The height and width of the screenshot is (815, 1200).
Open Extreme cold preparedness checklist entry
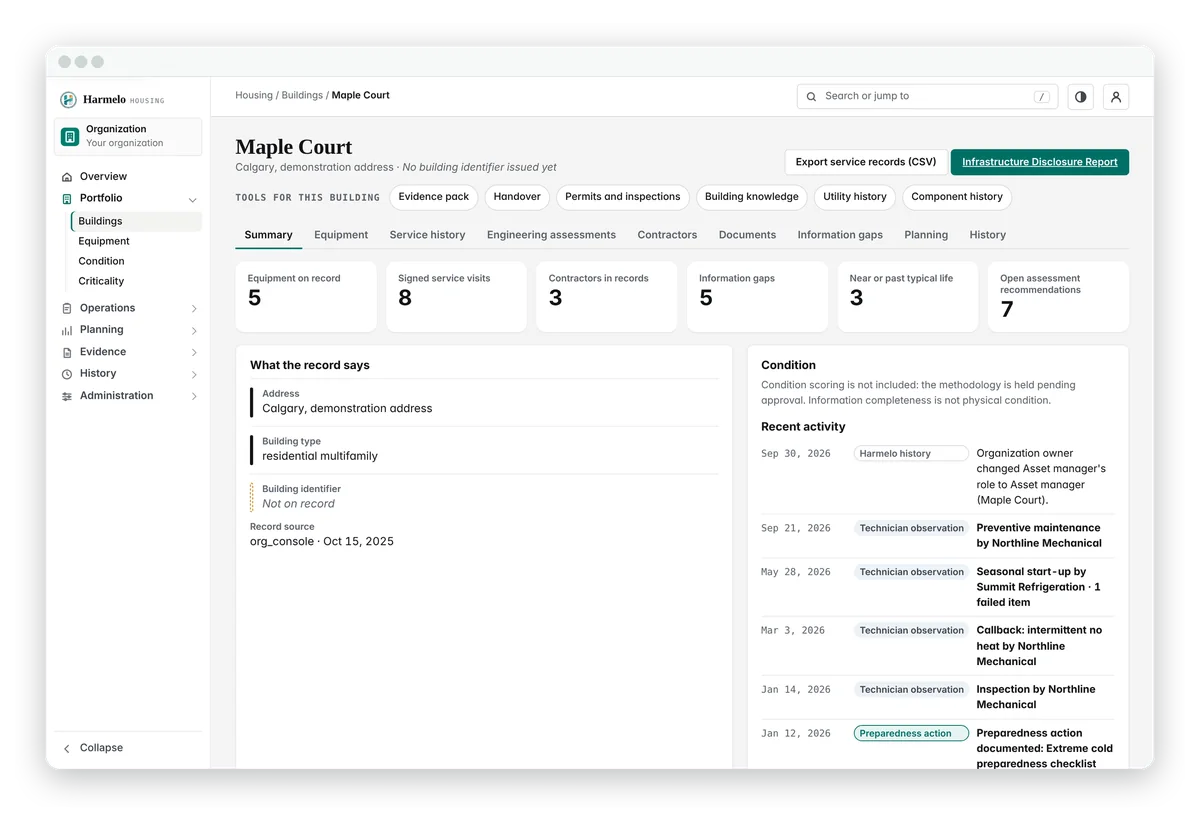[x=1044, y=748]
